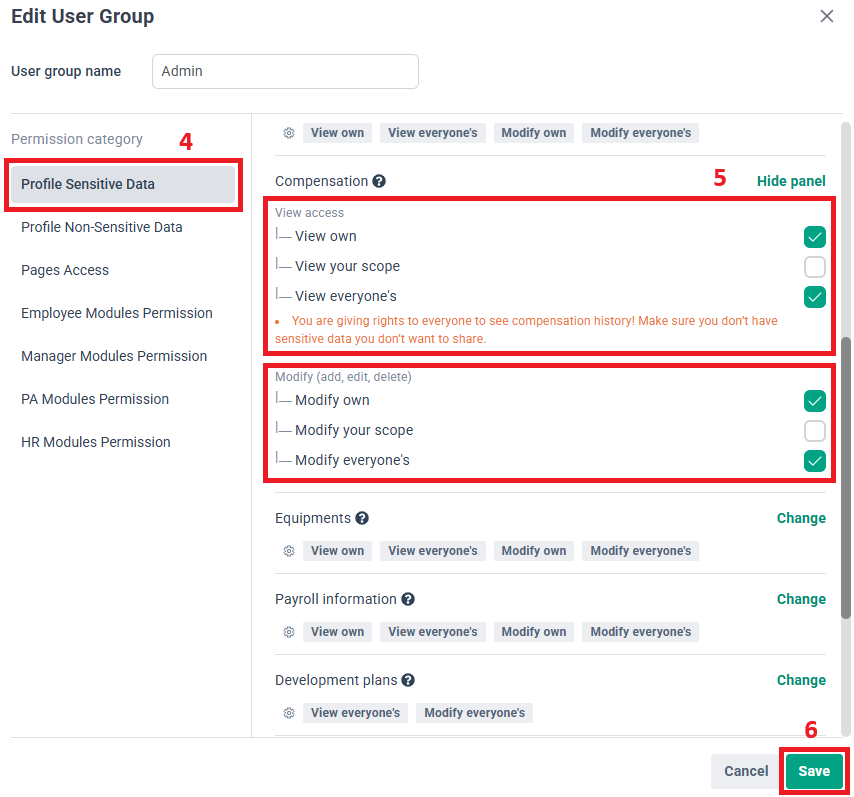The image size is (854, 797).
Task: Click the gear icon in Payroll information row
Action: (x=289, y=632)
